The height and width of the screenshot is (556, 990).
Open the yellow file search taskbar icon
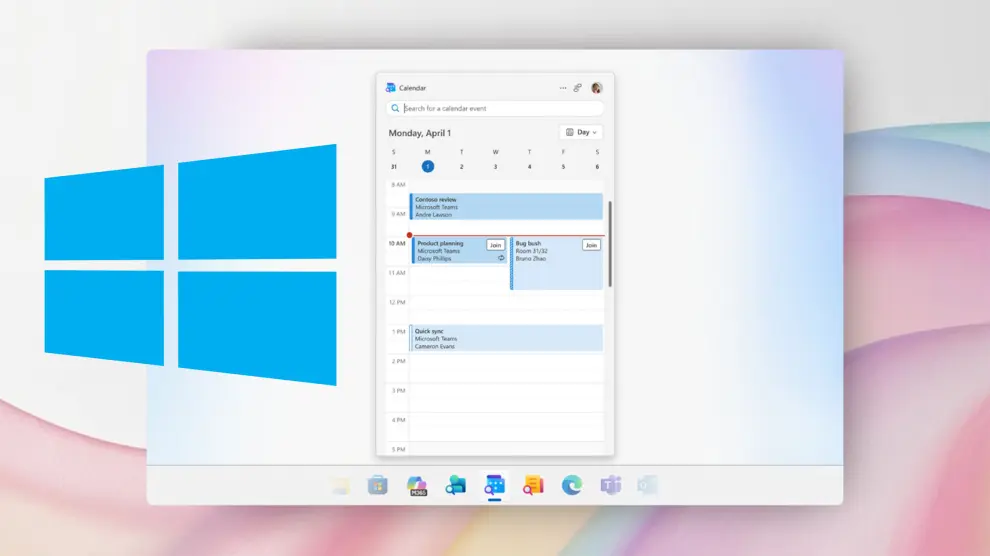534,485
